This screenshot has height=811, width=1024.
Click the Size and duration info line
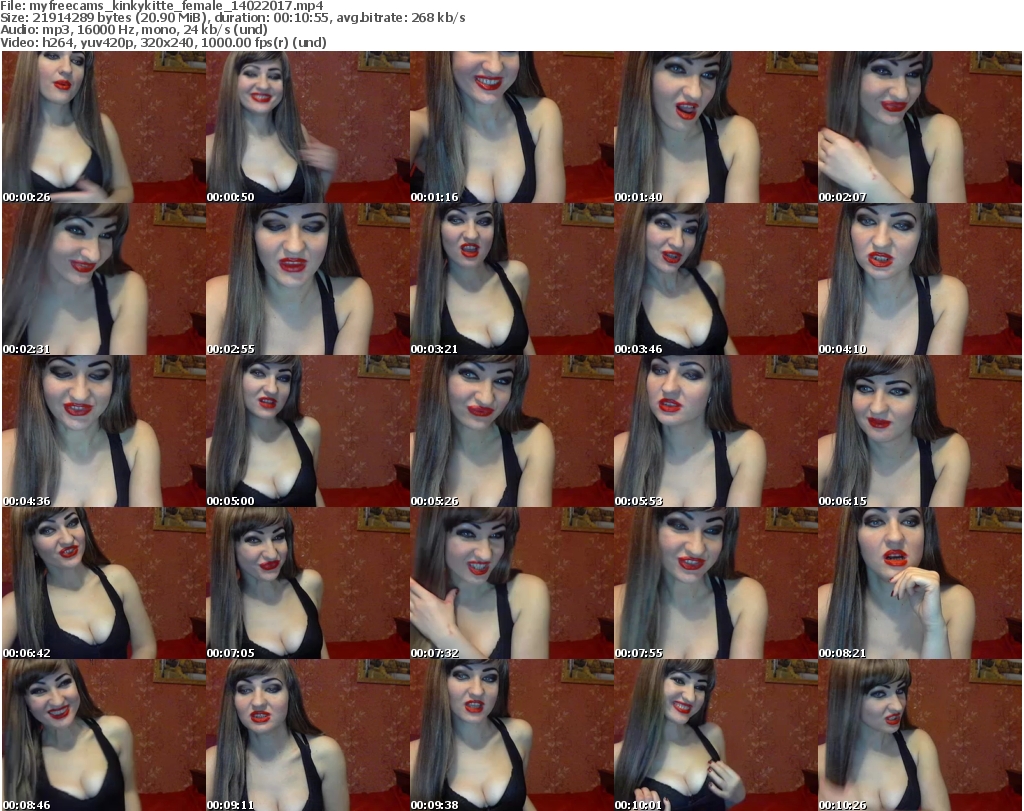tap(233, 18)
